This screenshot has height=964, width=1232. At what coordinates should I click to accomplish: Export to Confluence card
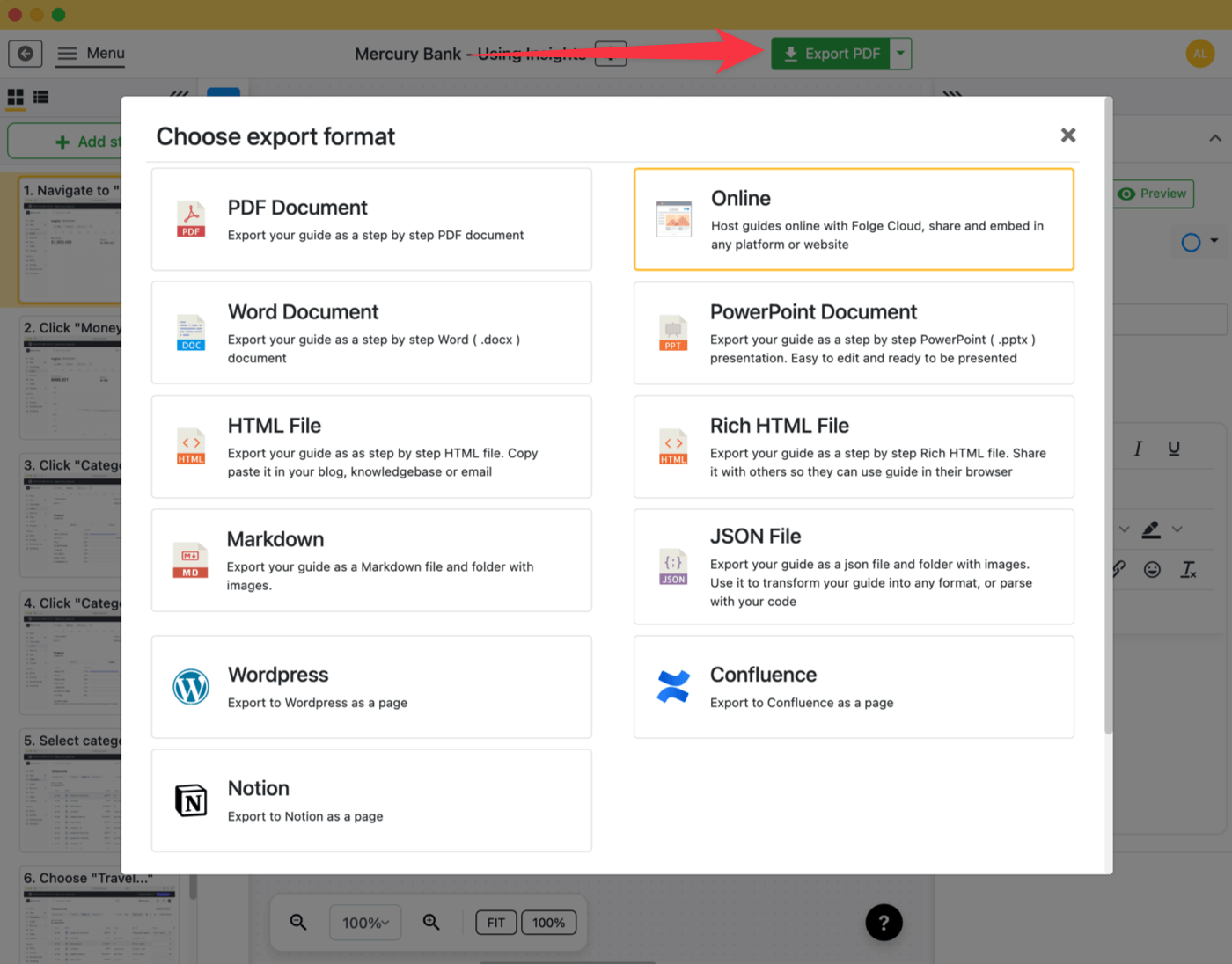tap(854, 687)
